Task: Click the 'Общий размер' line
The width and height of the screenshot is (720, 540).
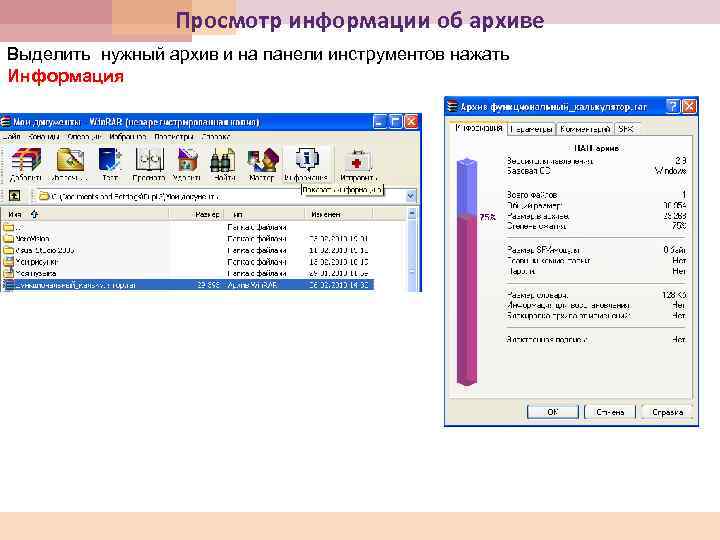Action: [x=596, y=205]
